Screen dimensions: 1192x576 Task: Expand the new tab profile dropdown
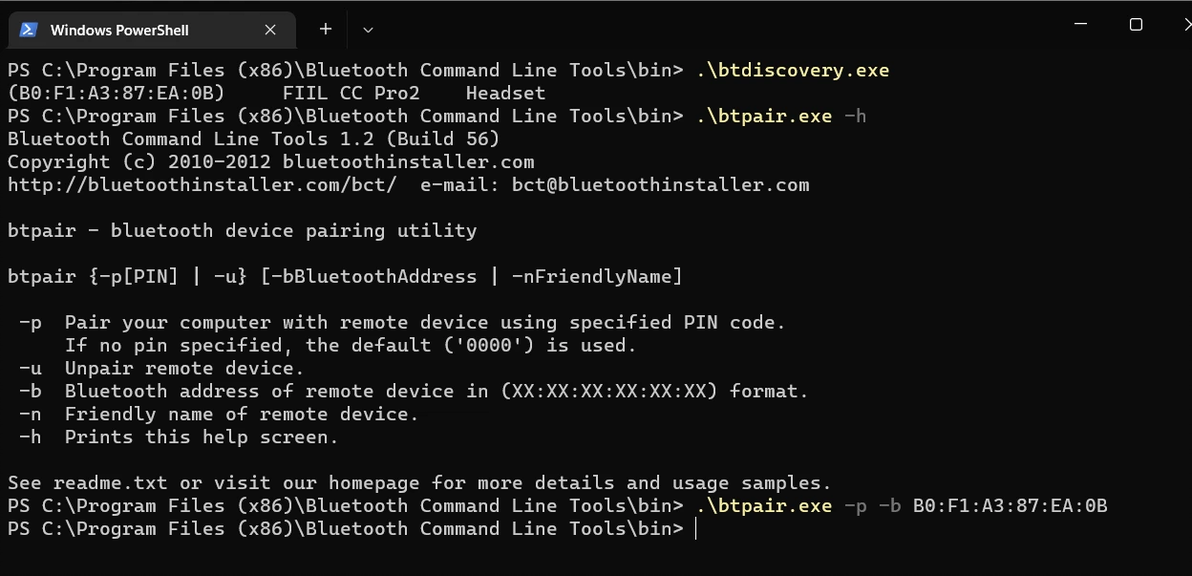point(368,30)
